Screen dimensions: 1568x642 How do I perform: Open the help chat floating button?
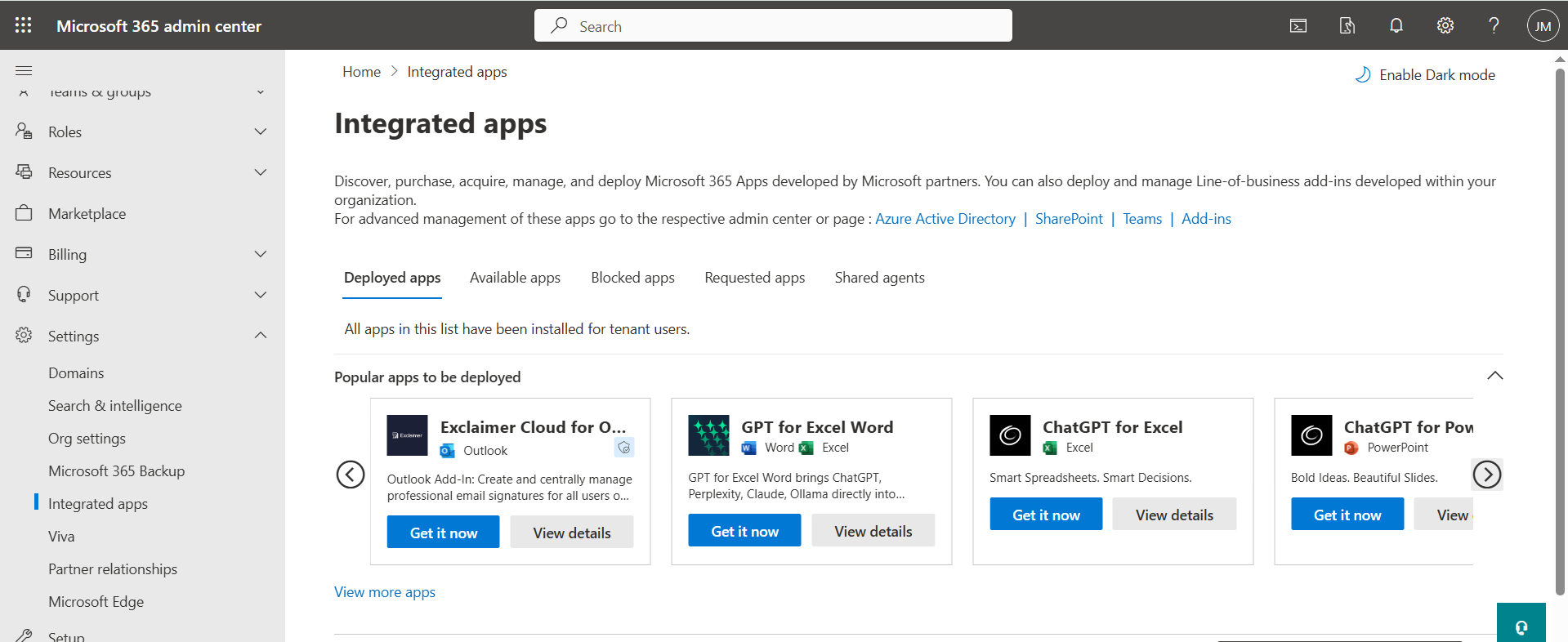[1521, 625]
